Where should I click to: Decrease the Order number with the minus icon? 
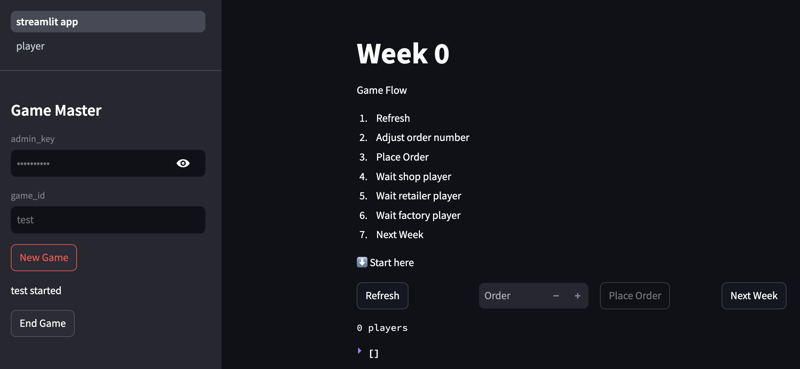click(556, 296)
